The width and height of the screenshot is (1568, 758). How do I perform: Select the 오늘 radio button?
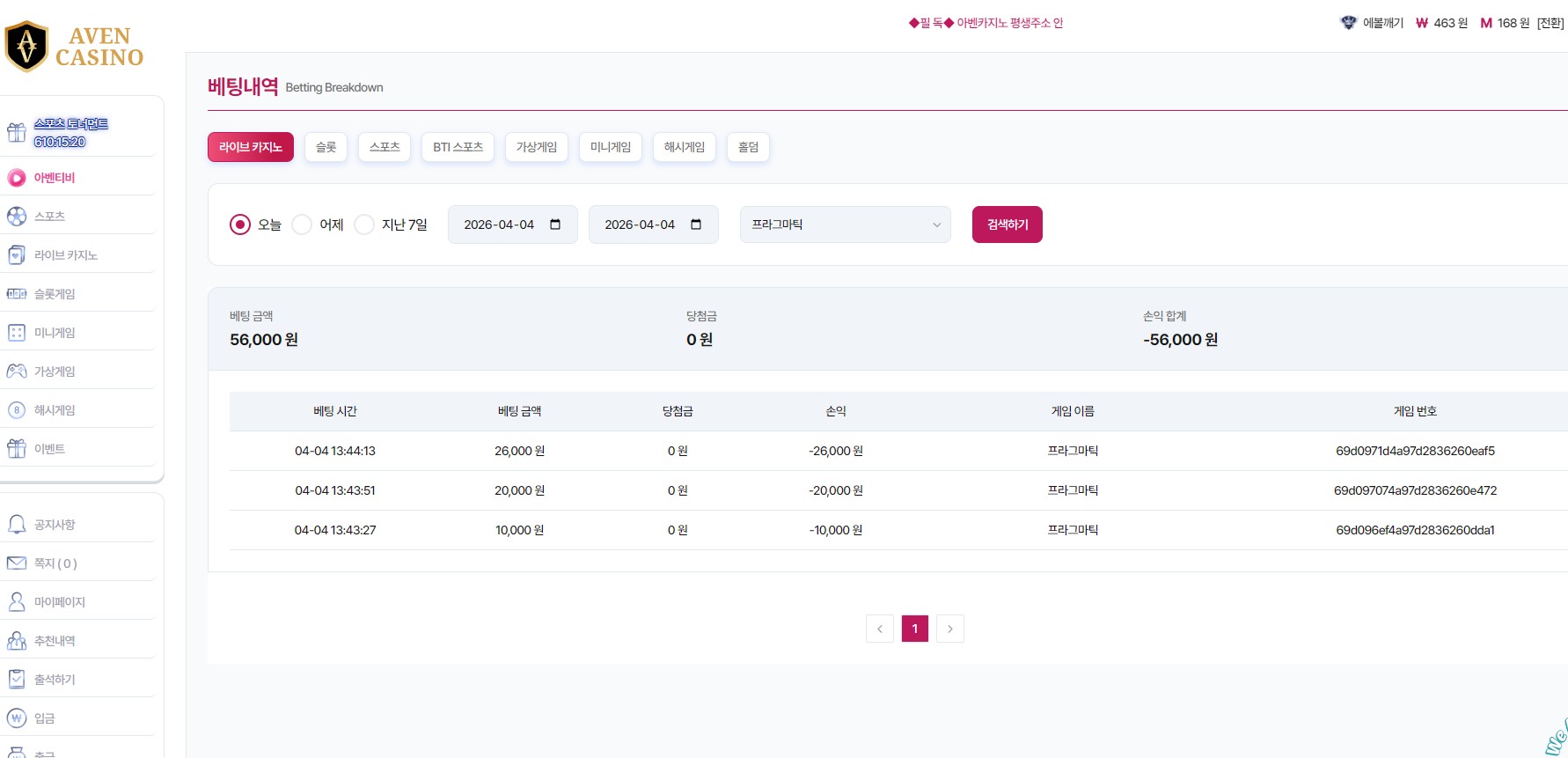click(x=240, y=224)
